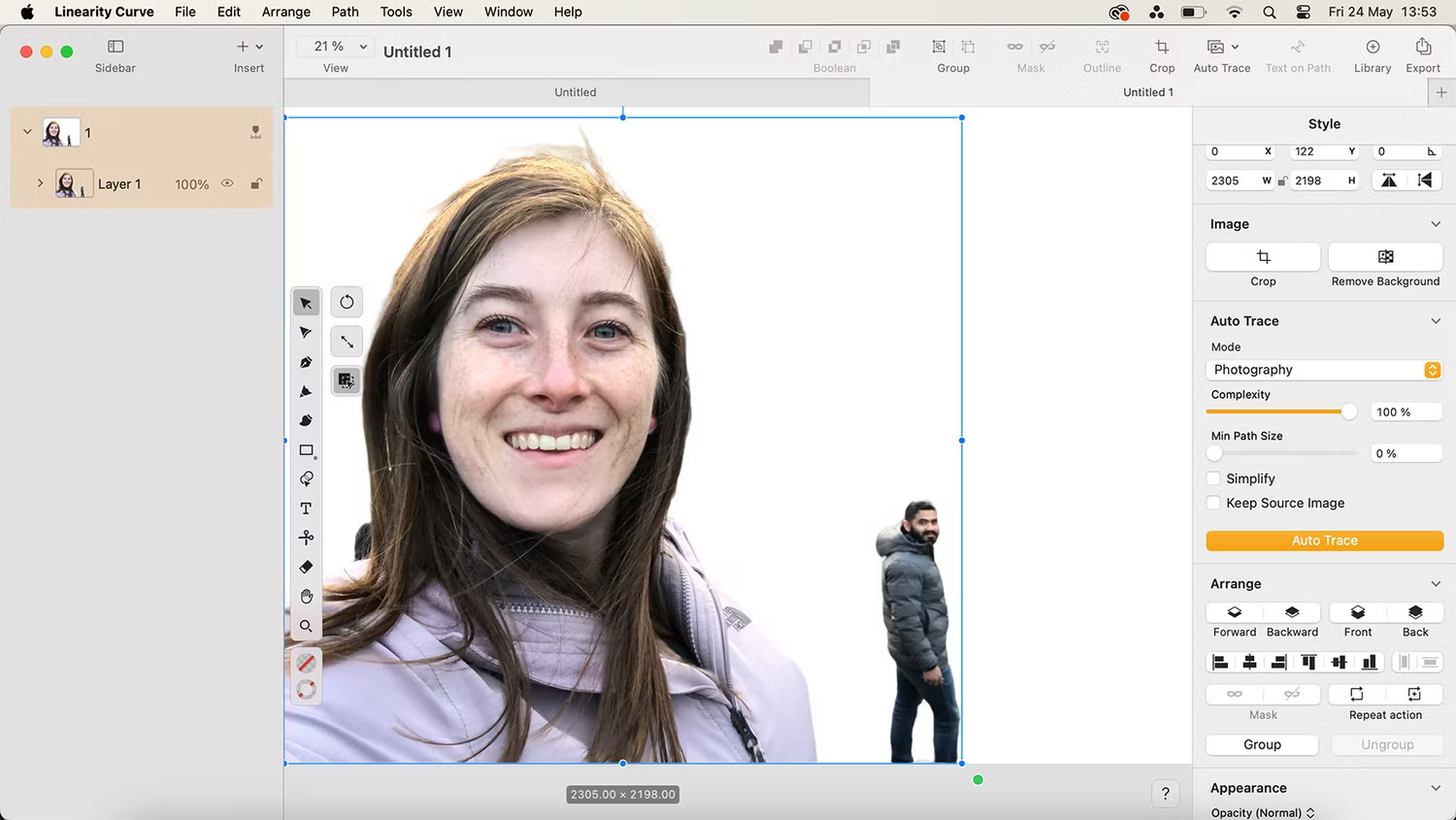This screenshot has width=1456, height=820.
Task: Click the Rotate mode button beside tools
Action: pyautogui.click(x=347, y=302)
